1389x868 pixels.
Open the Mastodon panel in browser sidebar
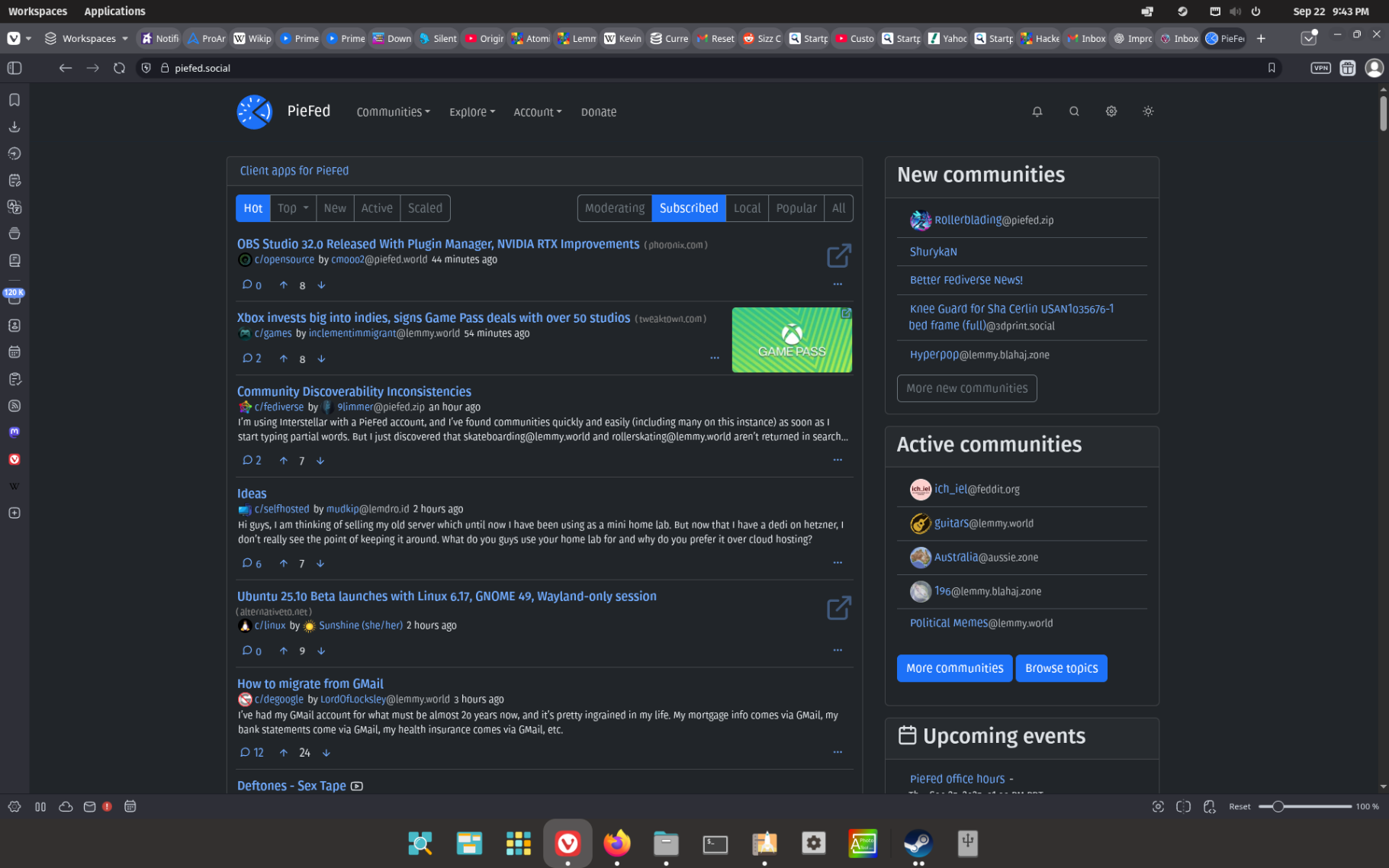[14, 432]
